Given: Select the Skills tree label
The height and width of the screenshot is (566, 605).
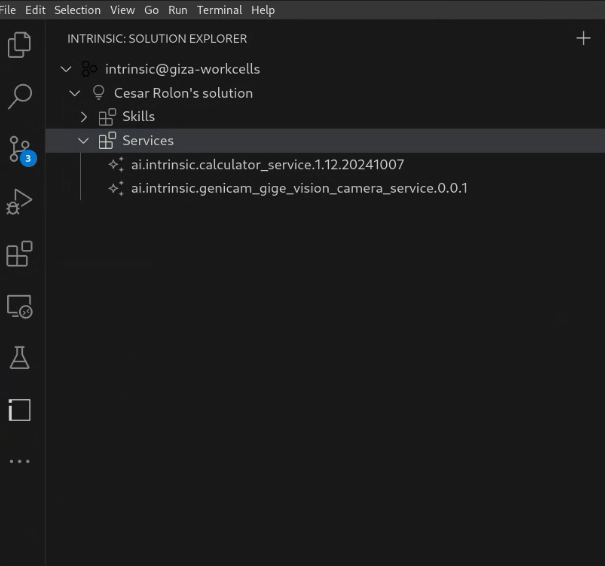Looking at the screenshot, I should (x=139, y=117).
